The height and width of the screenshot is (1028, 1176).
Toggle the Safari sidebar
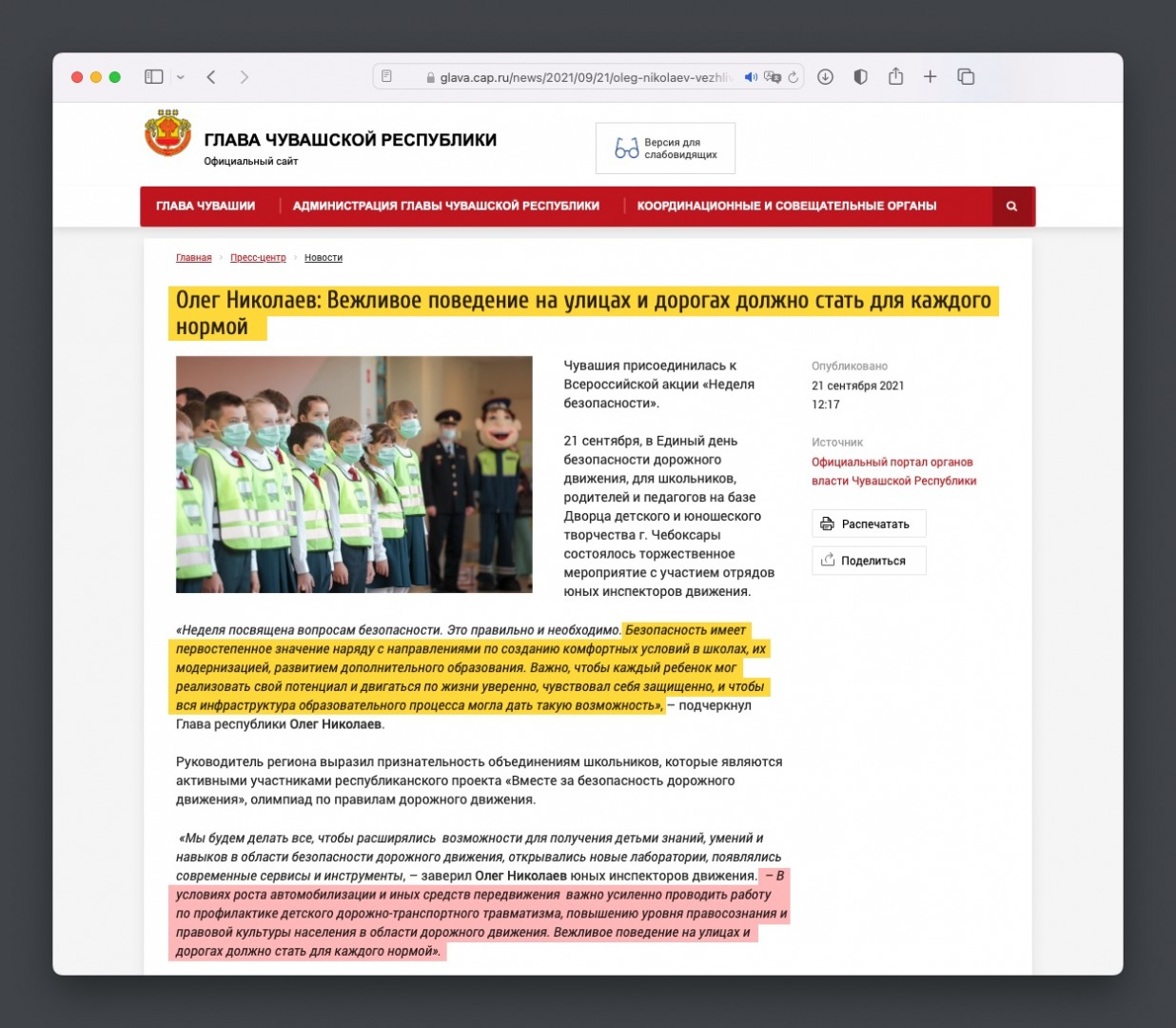(153, 77)
